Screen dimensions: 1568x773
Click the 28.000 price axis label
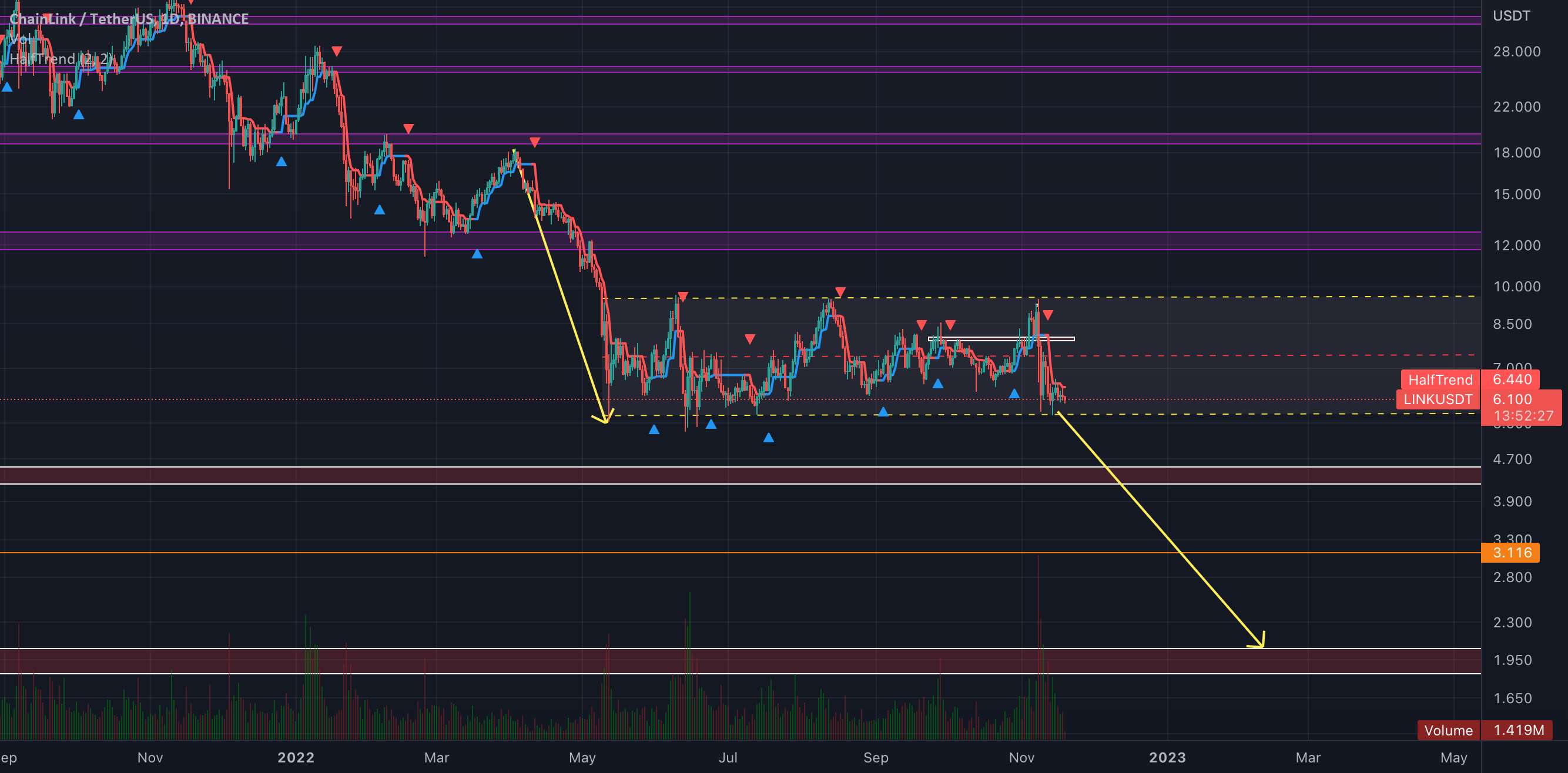1516,52
